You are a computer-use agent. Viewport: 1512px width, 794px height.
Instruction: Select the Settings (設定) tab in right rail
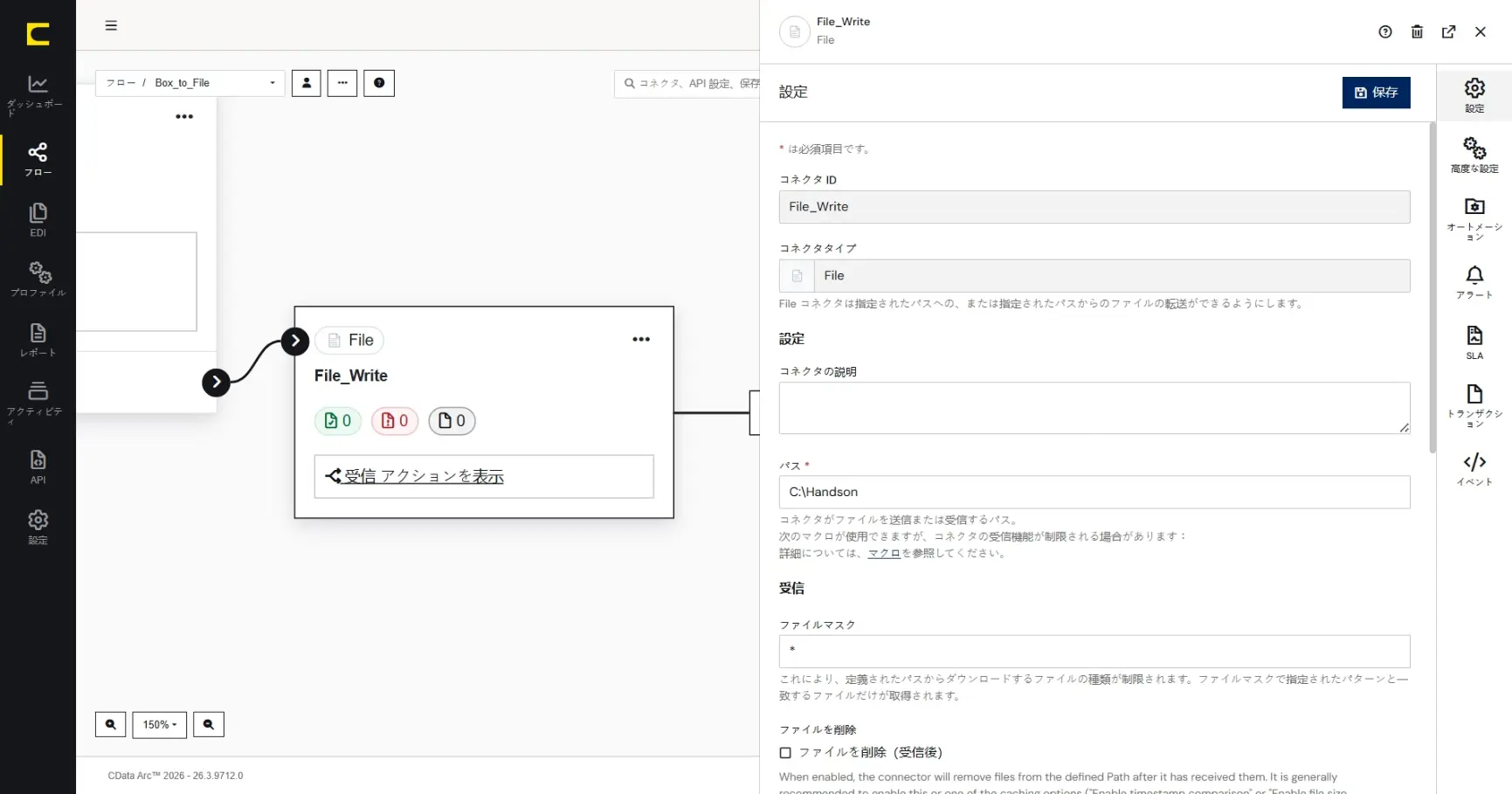[1474, 95]
